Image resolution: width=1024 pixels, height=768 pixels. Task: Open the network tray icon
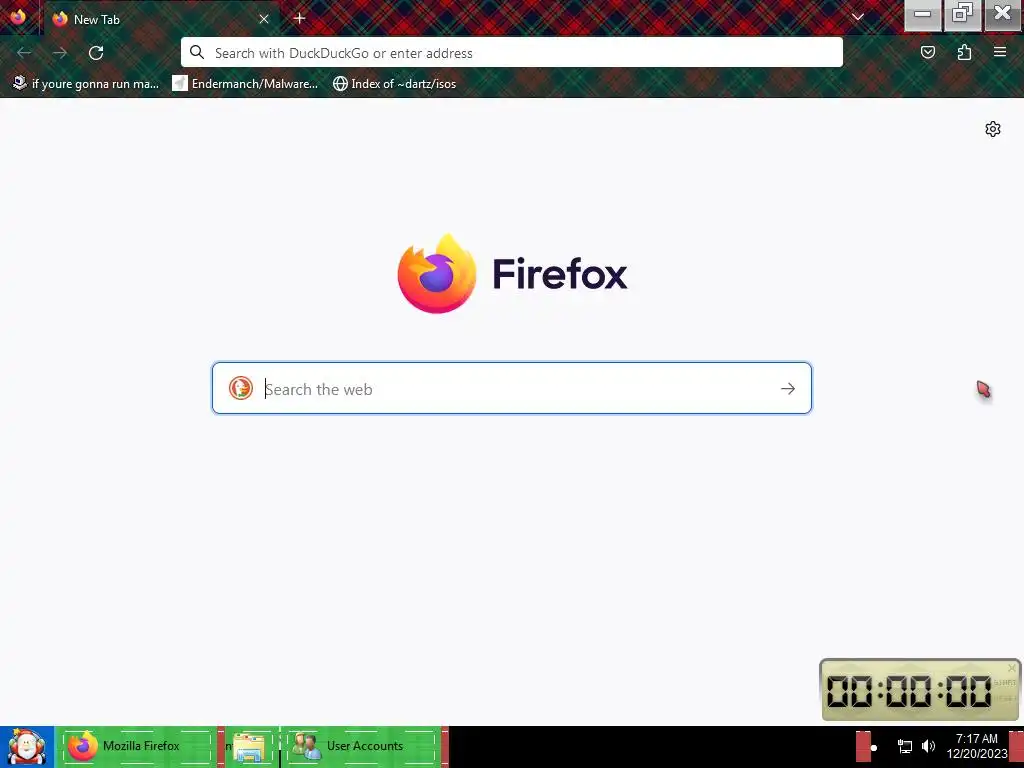pyautogui.click(x=904, y=746)
